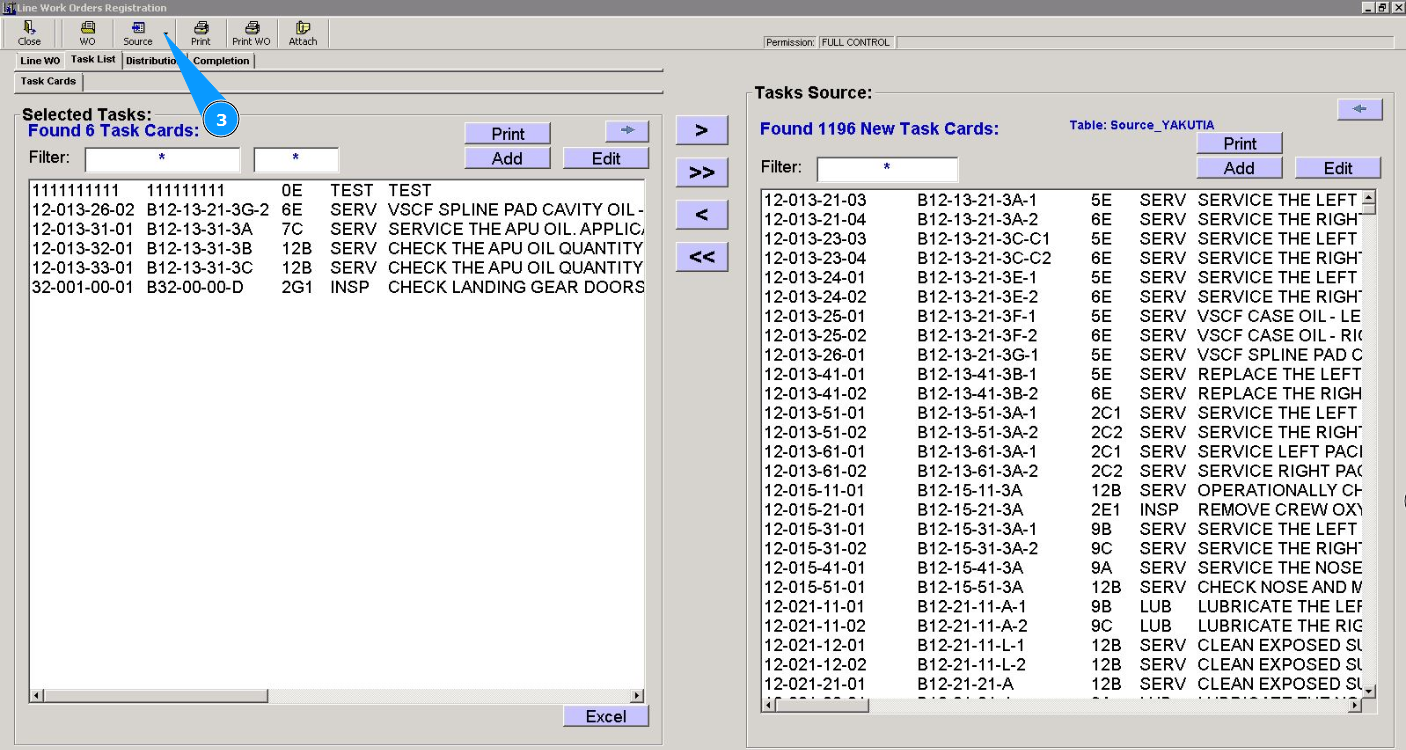This screenshot has width=1406, height=750.
Task: Remove all tasks with the << button
Action: coord(702,256)
